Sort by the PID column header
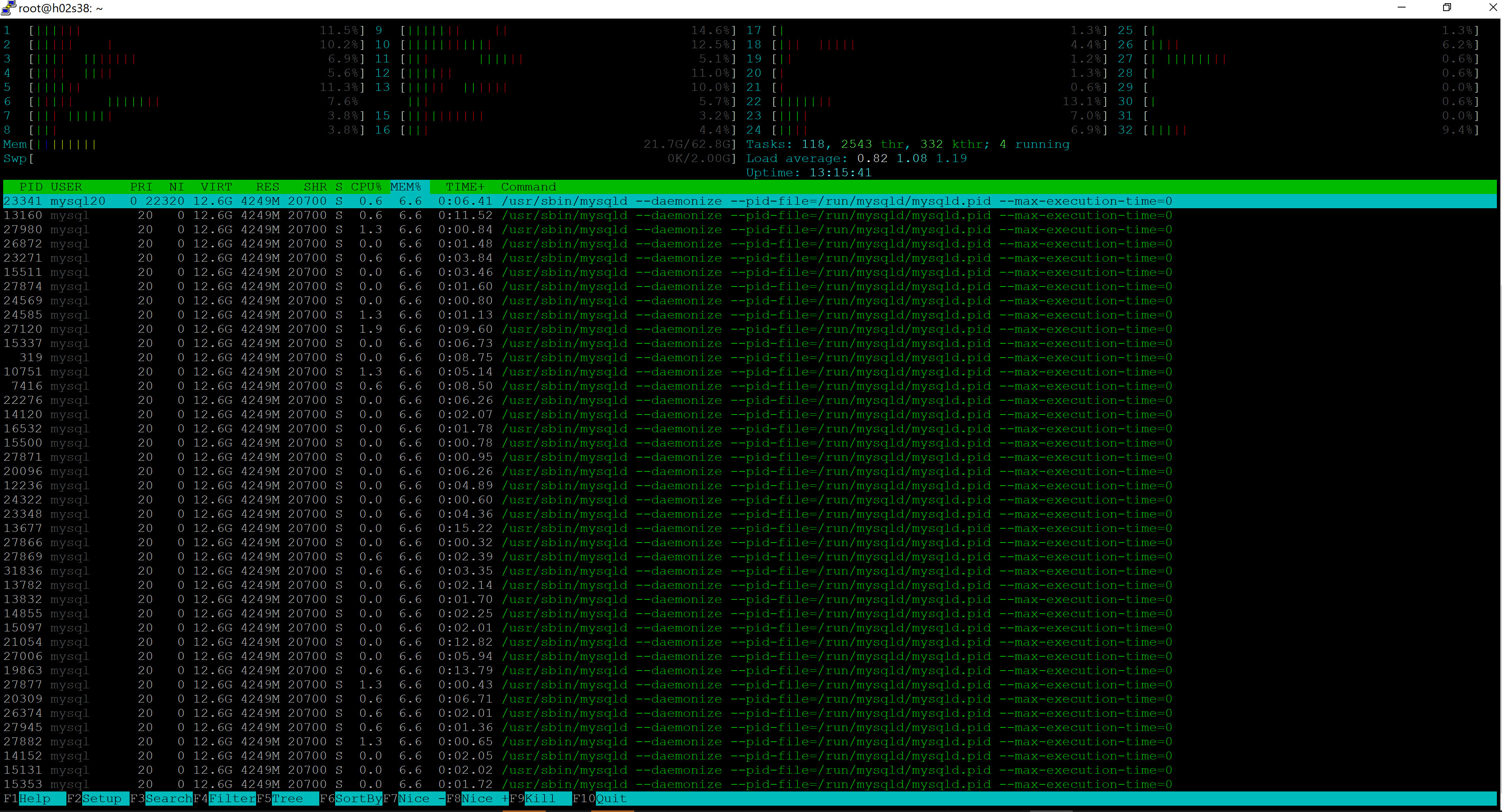1502x812 pixels. click(31, 187)
